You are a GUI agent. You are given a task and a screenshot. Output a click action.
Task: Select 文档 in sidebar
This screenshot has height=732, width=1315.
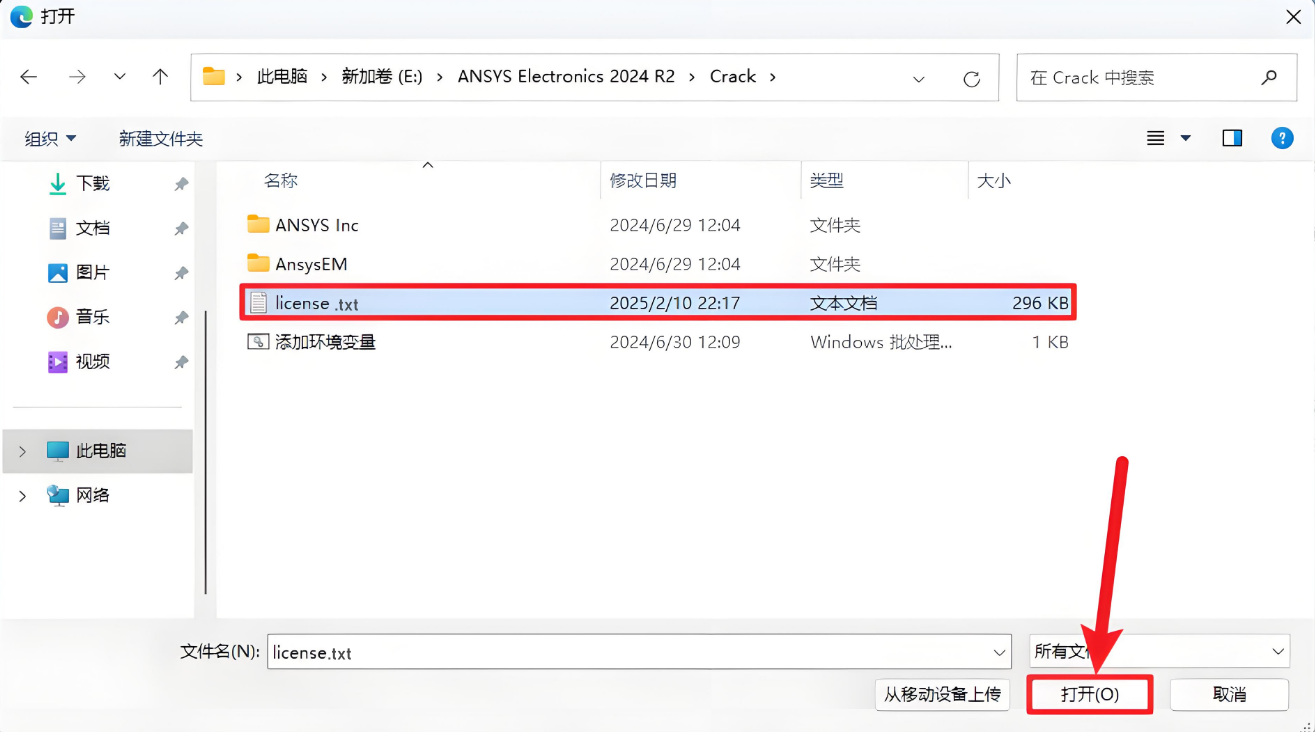(93, 228)
